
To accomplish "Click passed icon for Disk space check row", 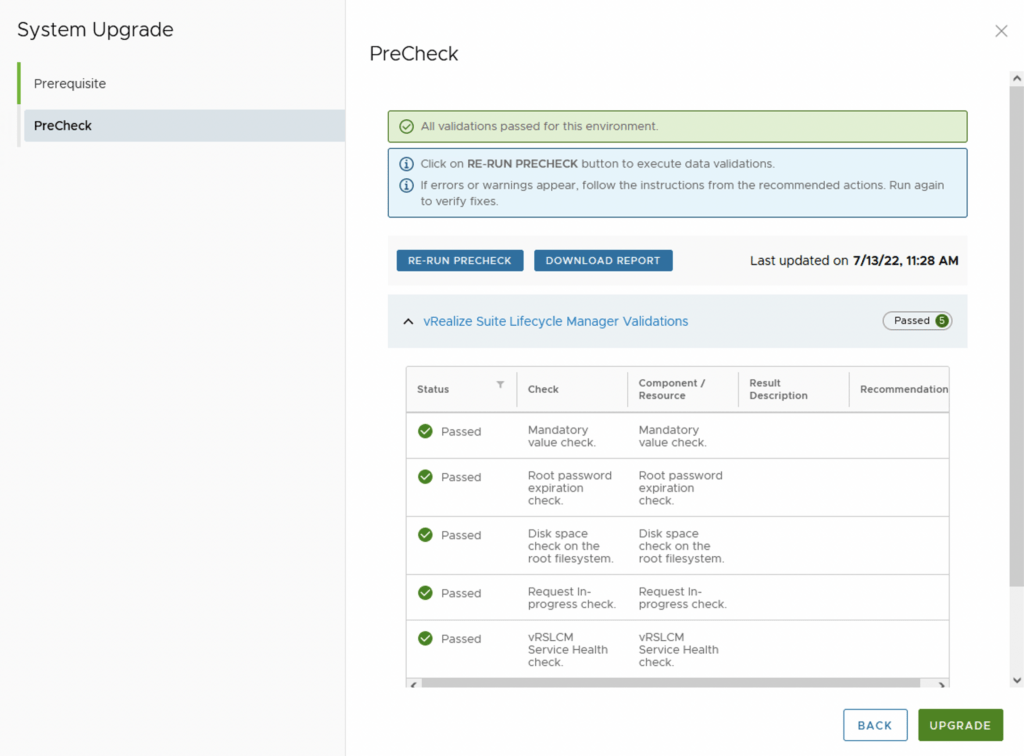I will tap(425, 535).
